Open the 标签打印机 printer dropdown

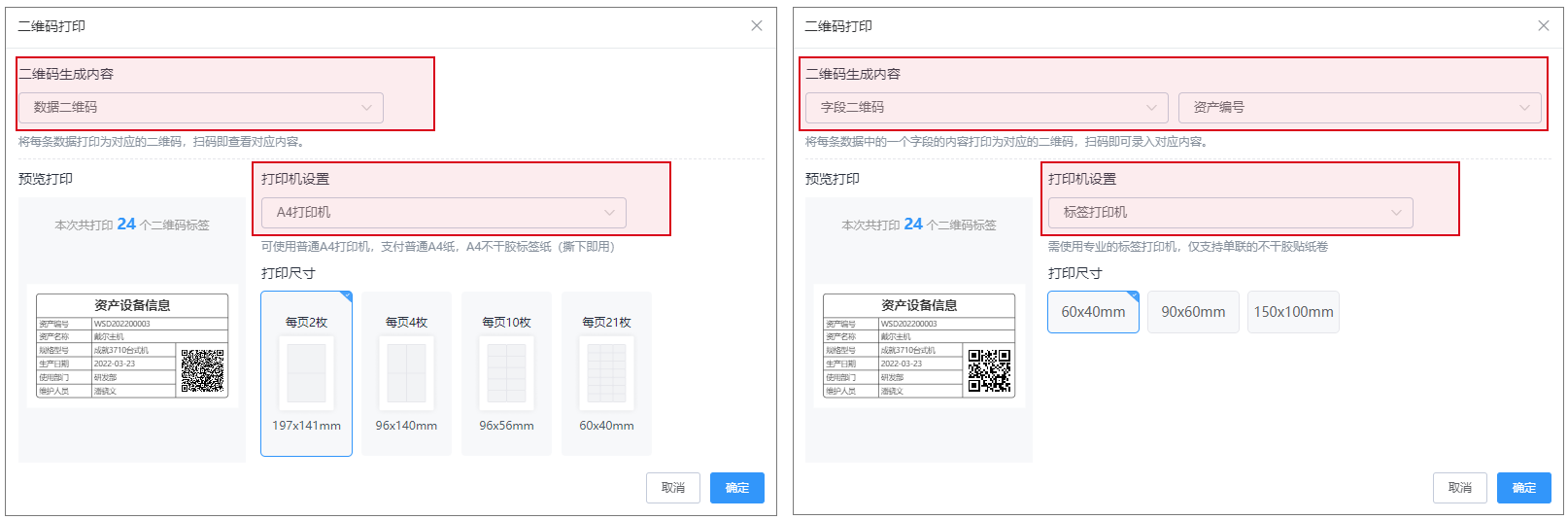click(x=1230, y=212)
